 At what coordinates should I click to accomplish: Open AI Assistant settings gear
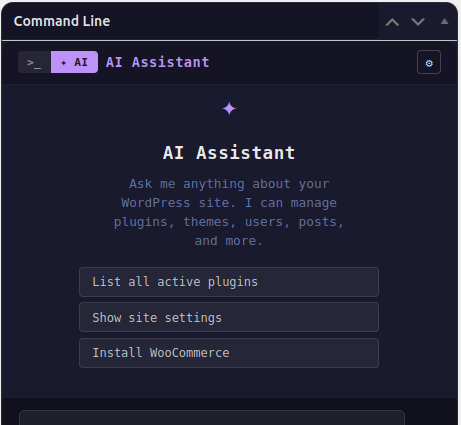pyautogui.click(x=429, y=62)
